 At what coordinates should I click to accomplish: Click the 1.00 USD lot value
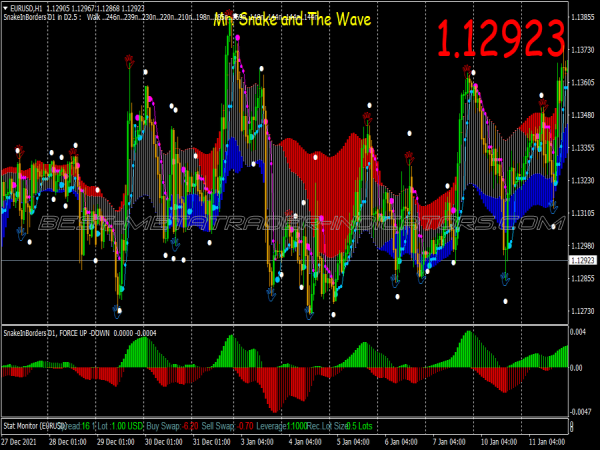coord(127,426)
